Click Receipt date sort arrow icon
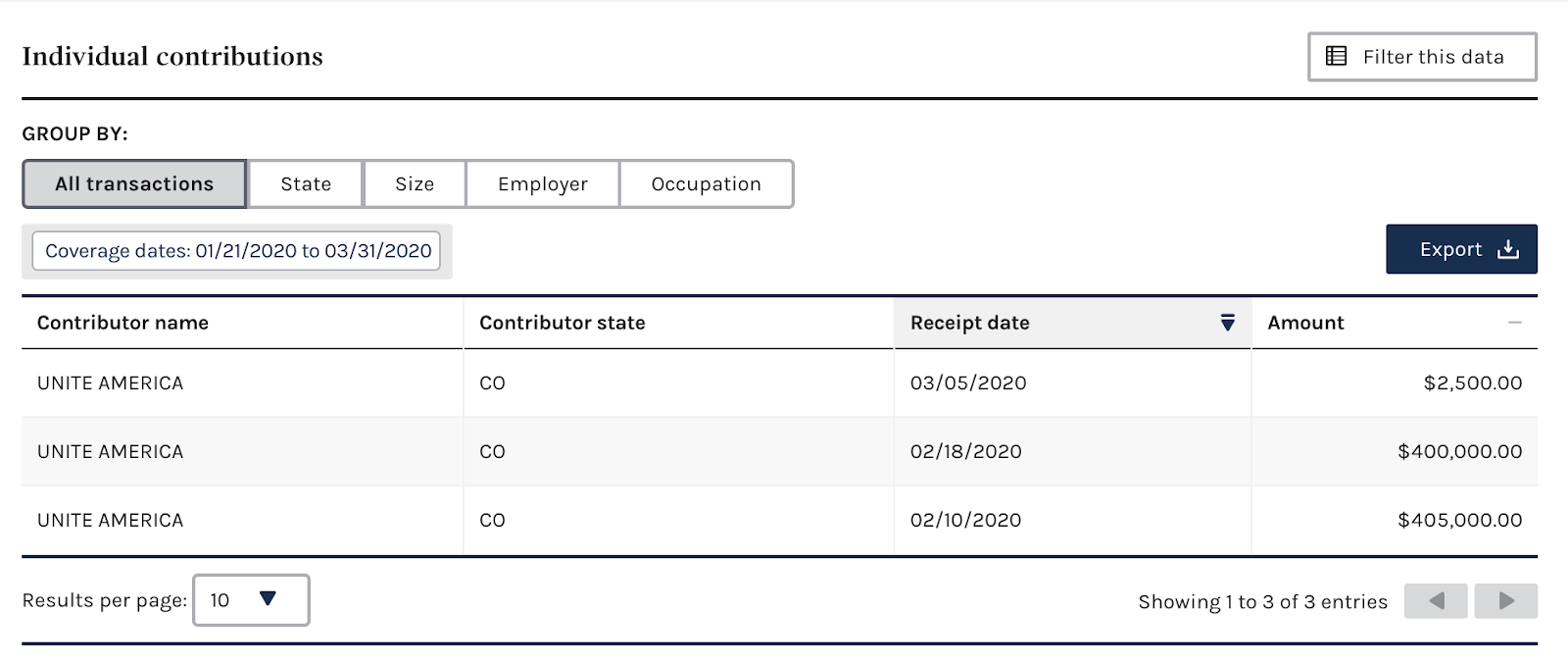The width and height of the screenshot is (1568, 662). 1227,323
